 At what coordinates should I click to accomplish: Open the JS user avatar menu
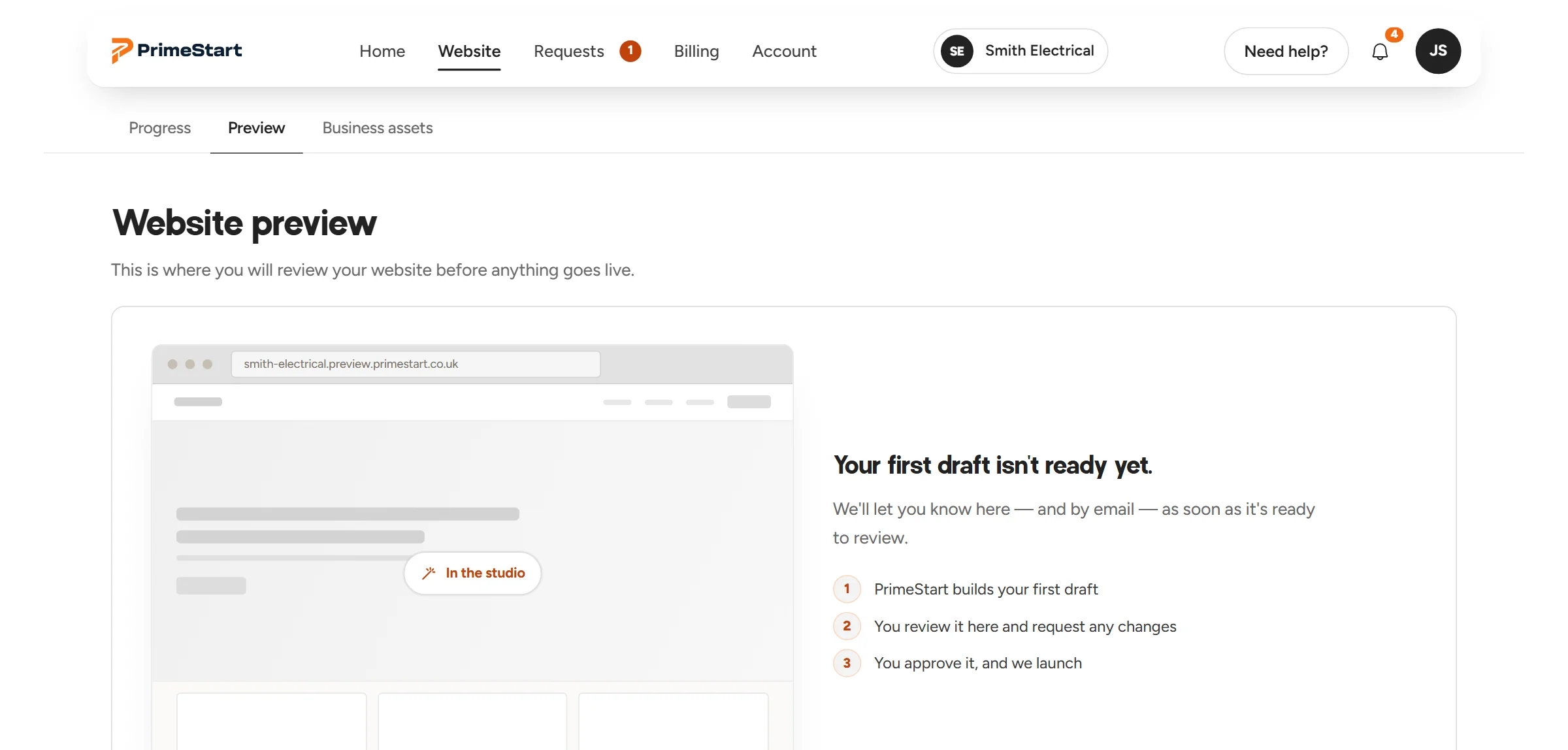coord(1438,51)
